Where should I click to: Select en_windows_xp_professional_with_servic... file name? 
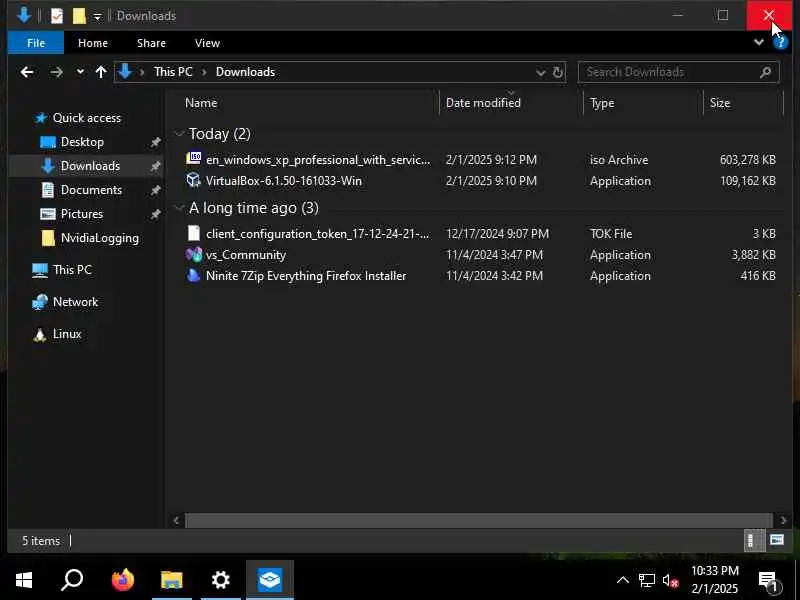point(318,160)
